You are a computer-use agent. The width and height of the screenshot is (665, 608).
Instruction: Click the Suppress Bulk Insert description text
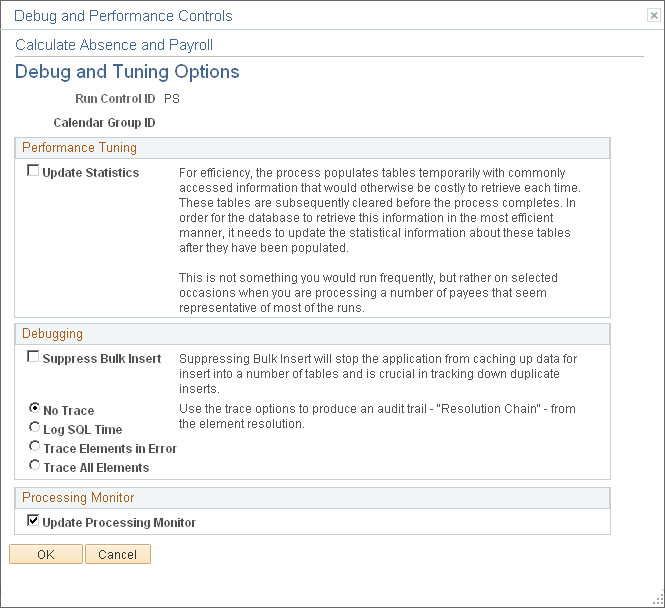(x=378, y=374)
